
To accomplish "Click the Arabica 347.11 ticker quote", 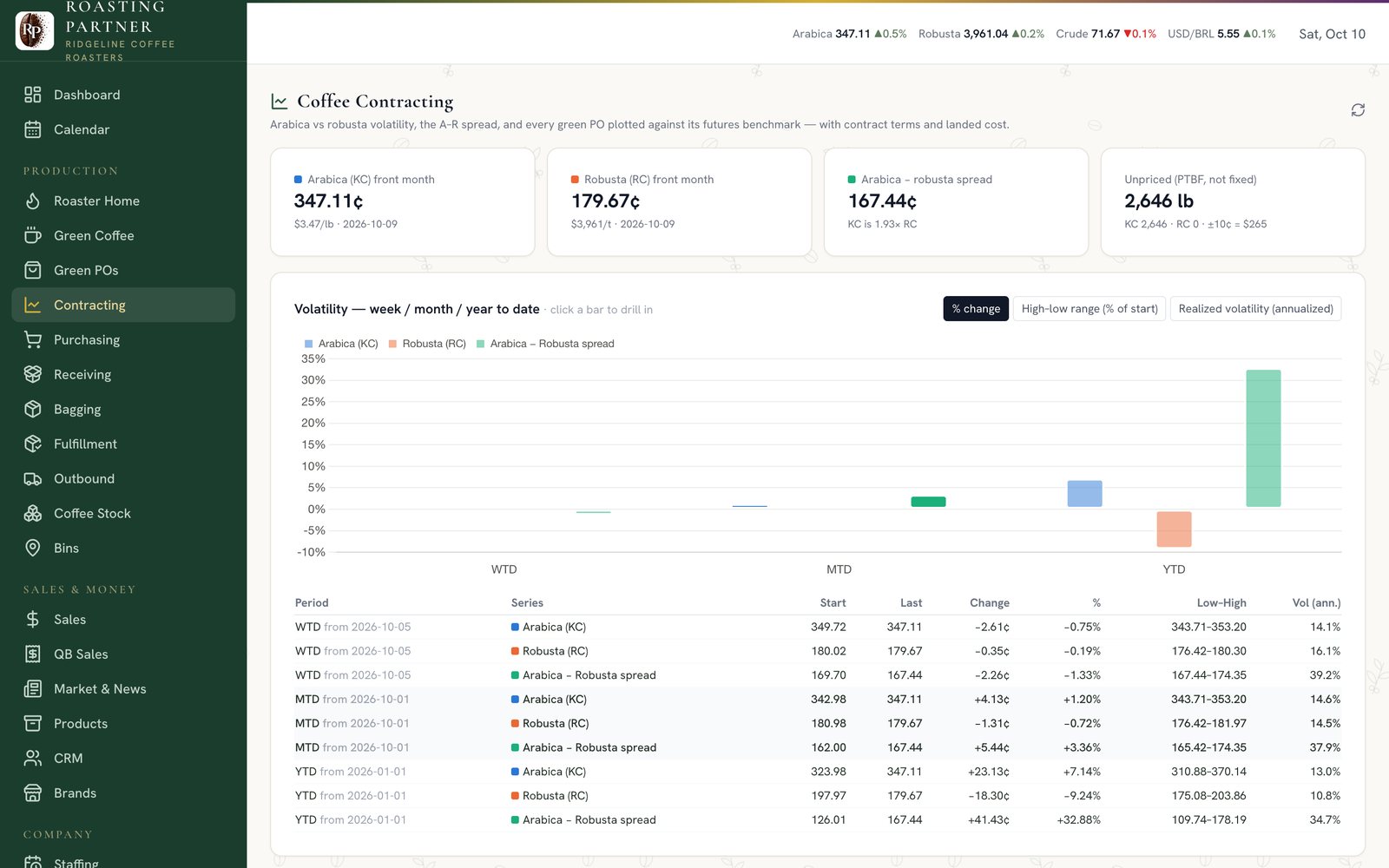I will (x=849, y=34).
